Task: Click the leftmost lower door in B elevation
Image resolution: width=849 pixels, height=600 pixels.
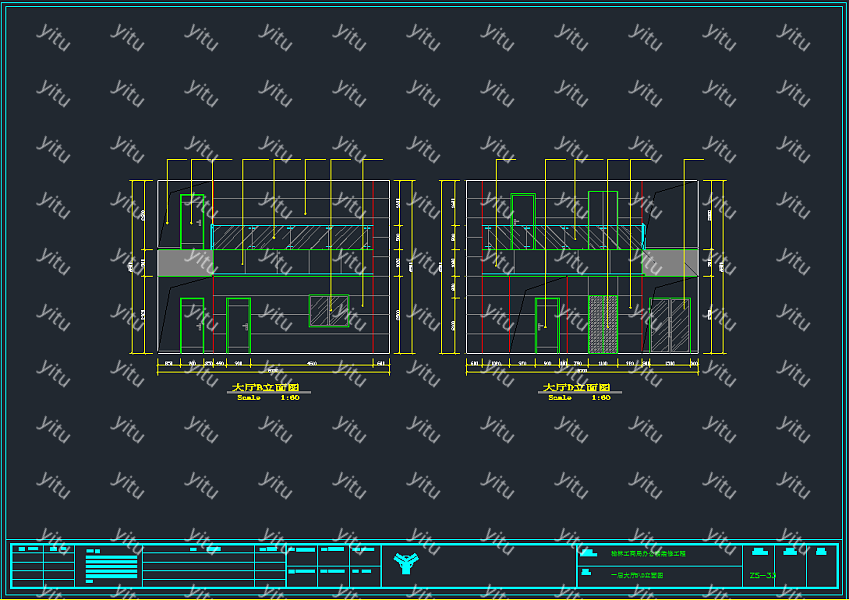Action: click(192, 325)
